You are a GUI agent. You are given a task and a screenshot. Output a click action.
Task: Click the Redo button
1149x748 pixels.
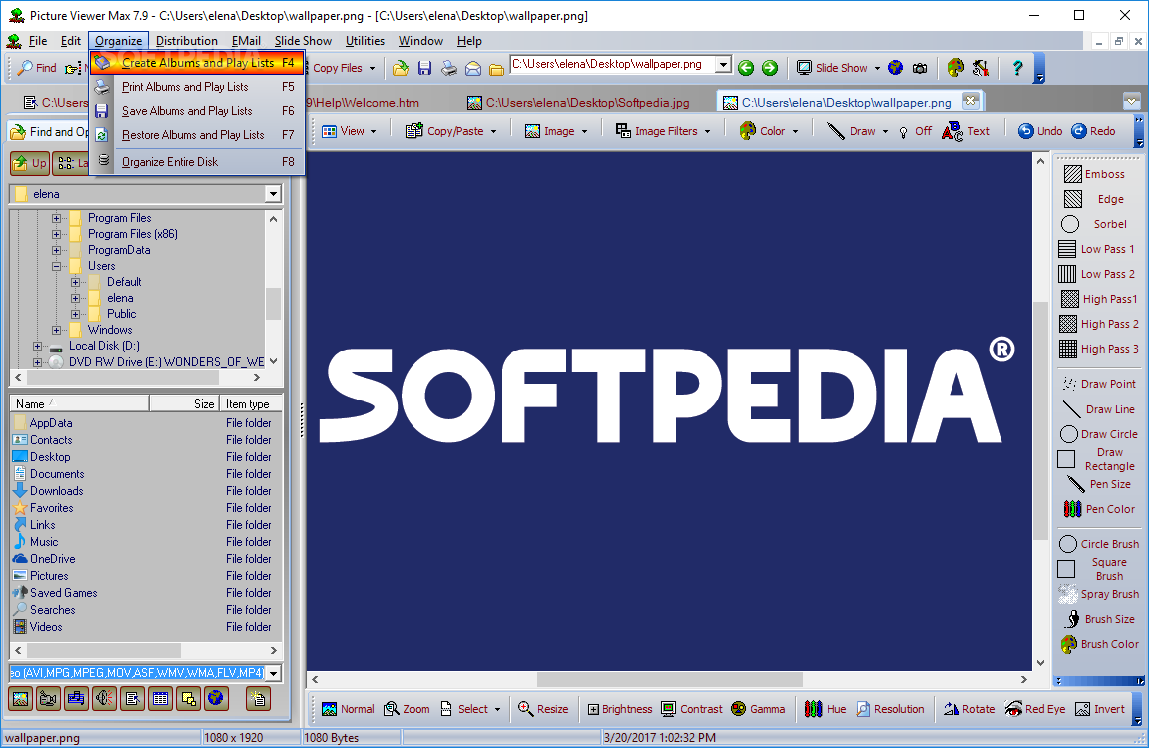(1093, 131)
